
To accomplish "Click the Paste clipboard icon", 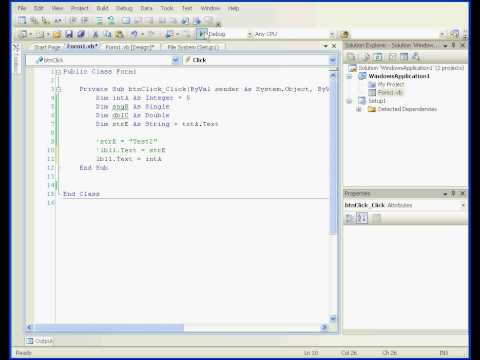I will pos(119,34).
